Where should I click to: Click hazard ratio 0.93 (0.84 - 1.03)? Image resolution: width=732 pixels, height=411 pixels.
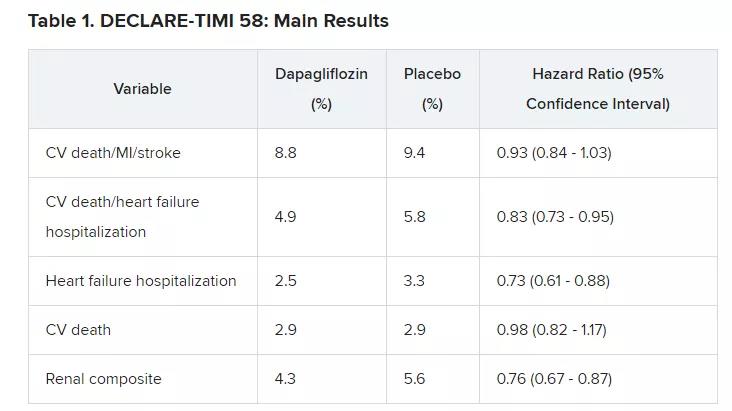point(554,153)
